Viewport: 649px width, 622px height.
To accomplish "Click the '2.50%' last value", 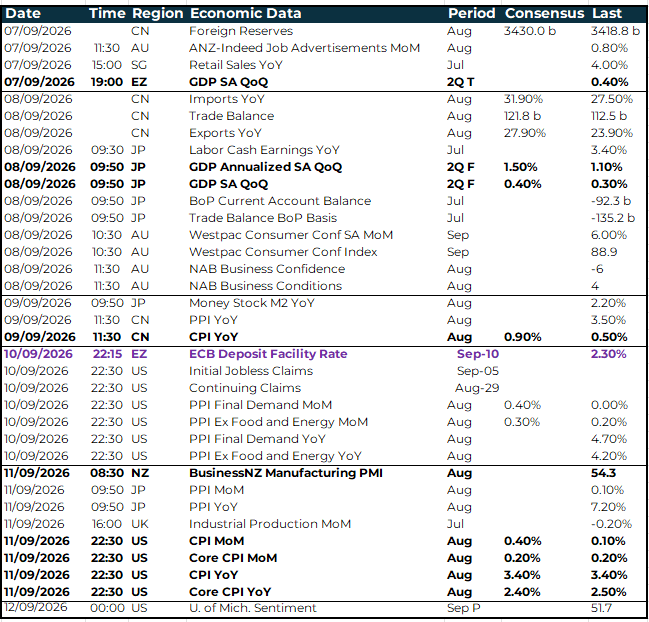I will pyautogui.click(x=608, y=592).
